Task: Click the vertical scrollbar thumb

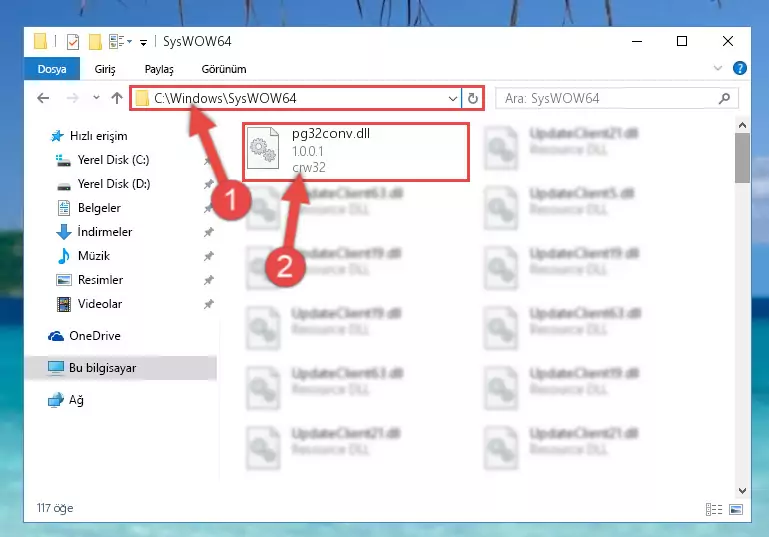Action: tap(742, 158)
